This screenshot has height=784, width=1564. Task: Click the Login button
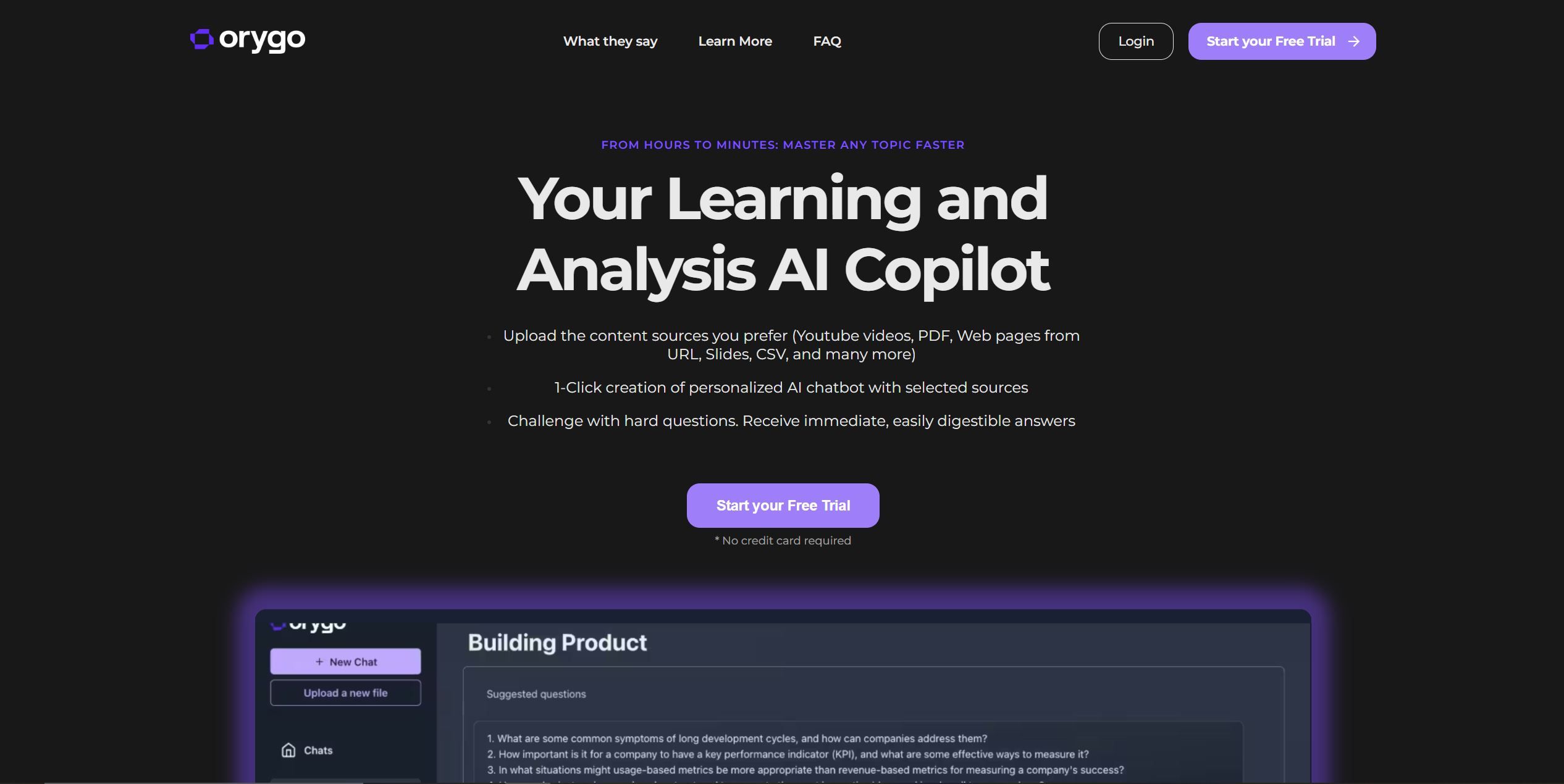pyautogui.click(x=1135, y=41)
